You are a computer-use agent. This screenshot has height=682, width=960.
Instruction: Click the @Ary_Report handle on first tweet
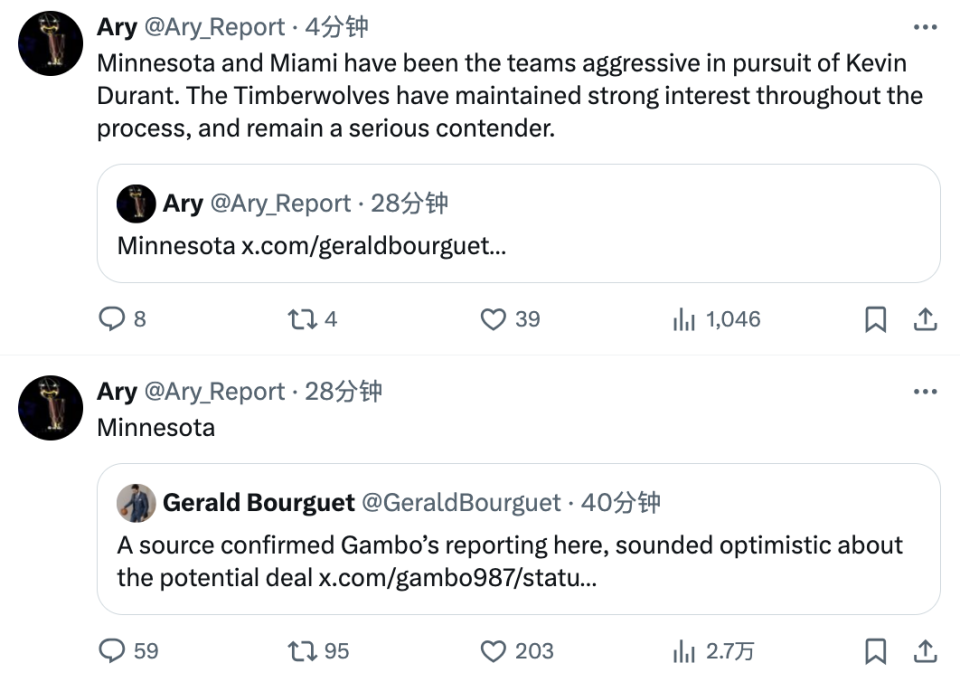(x=214, y=27)
